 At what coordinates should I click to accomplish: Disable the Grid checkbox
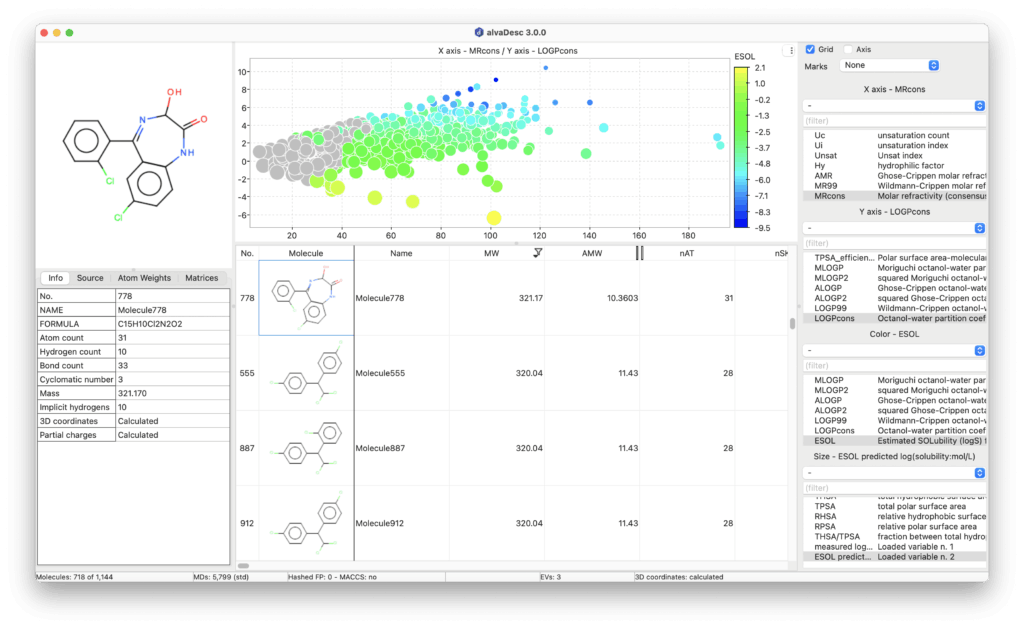pos(811,49)
